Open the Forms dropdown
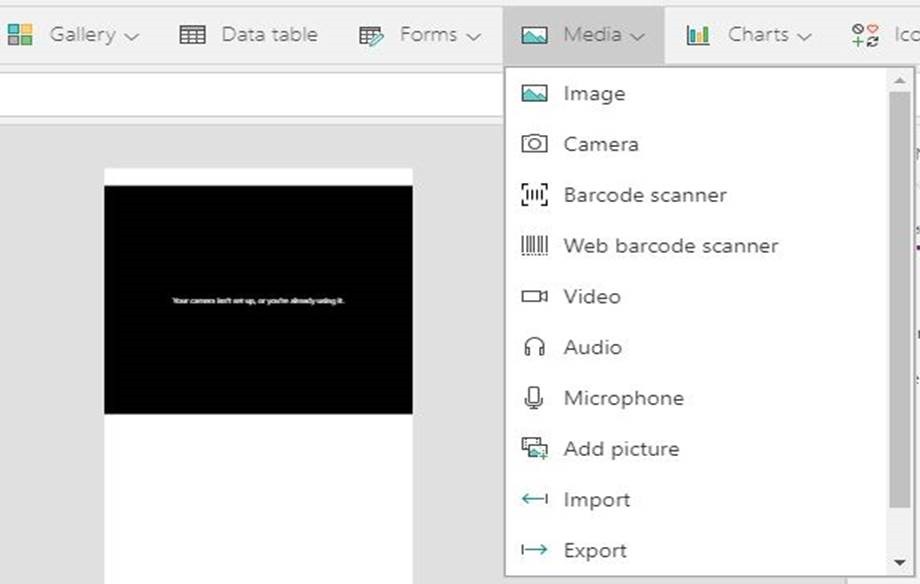The image size is (920, 584). point(422,35)
